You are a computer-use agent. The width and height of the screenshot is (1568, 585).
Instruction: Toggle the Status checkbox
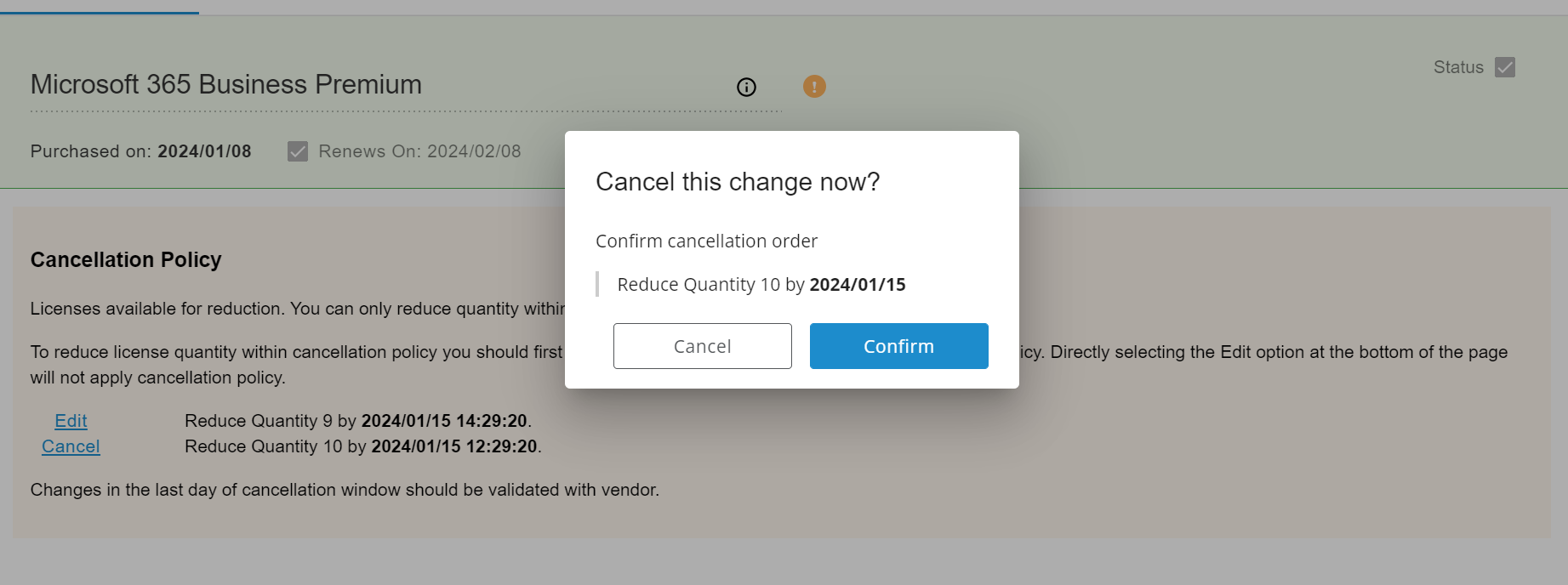(x=1505, y=67)
